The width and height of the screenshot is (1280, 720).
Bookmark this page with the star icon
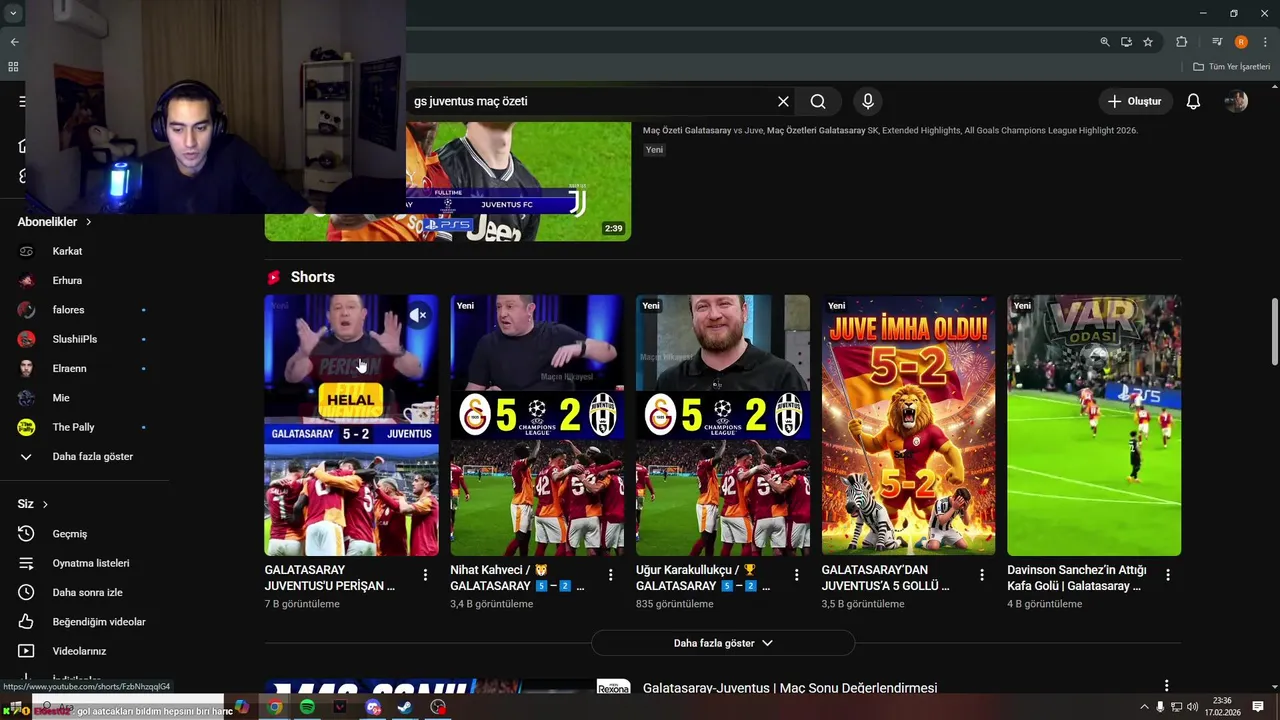1148,42
